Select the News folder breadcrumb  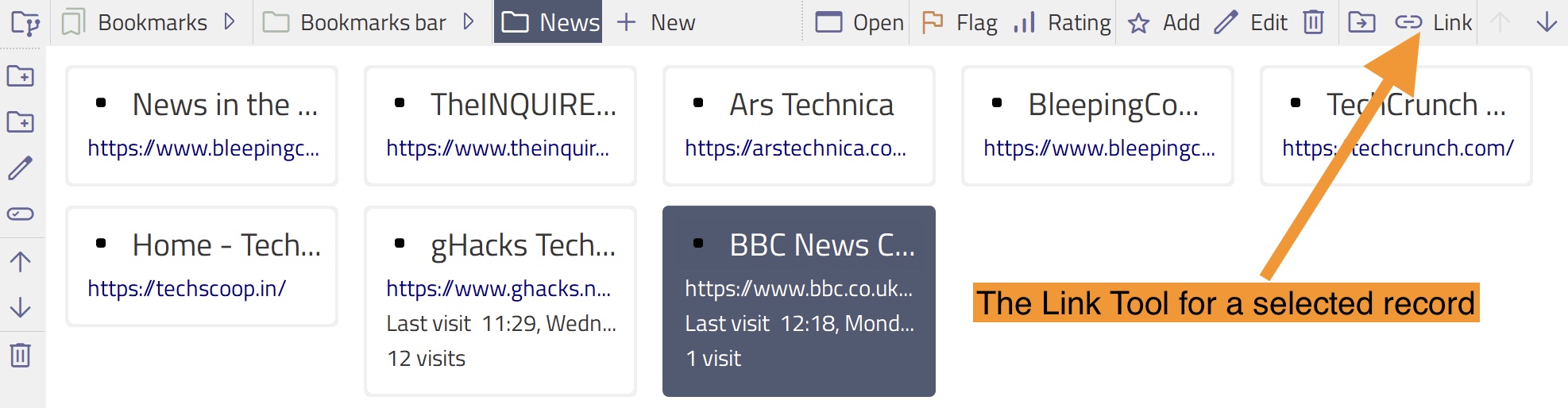point(549,22)
